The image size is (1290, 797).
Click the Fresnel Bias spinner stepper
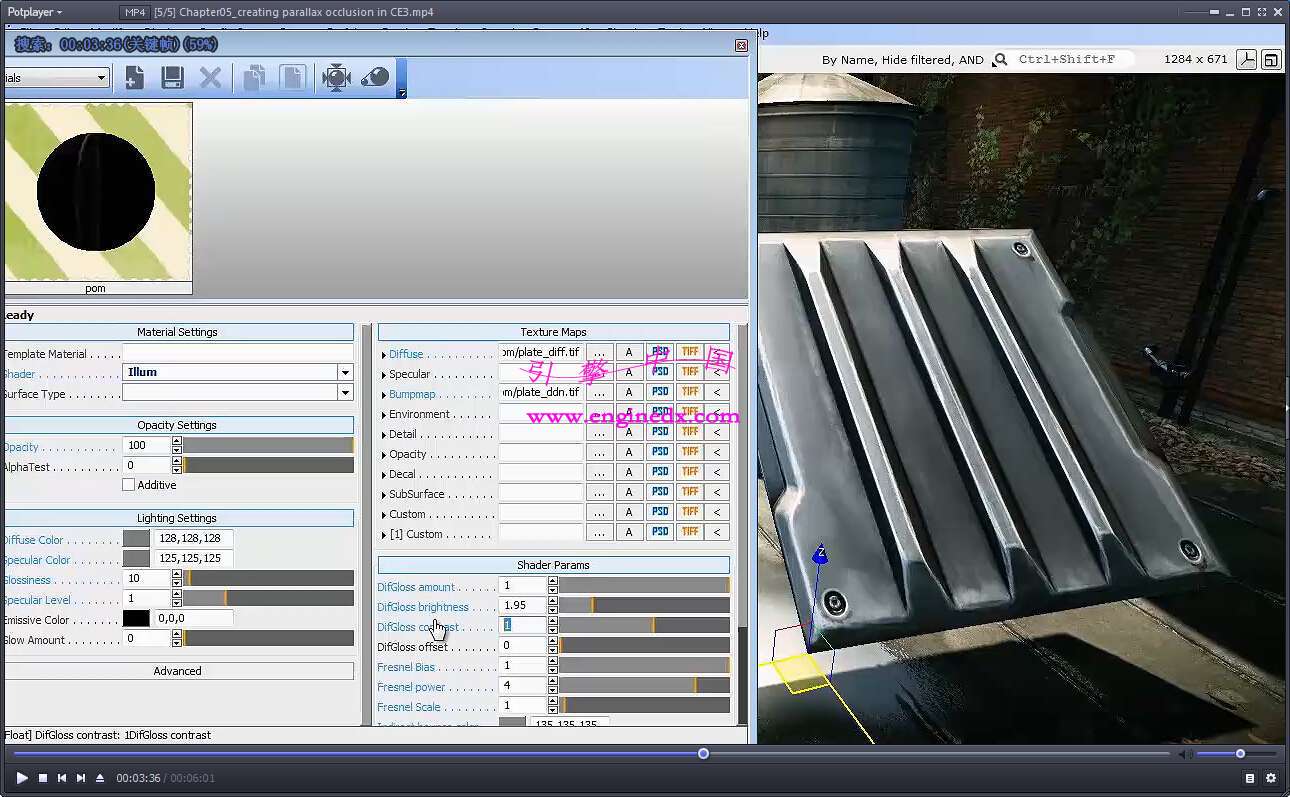click(x=553, y=665)
